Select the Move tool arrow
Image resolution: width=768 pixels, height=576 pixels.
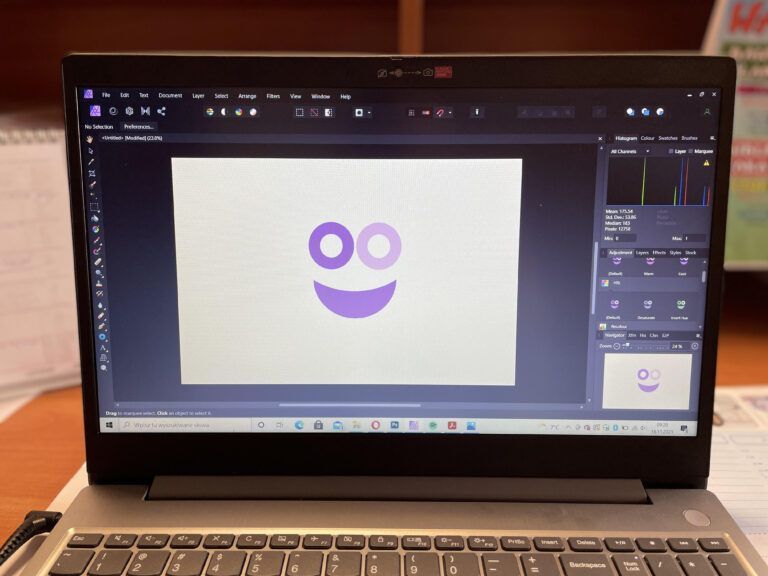pyautogui.click(x=91, y=151)
